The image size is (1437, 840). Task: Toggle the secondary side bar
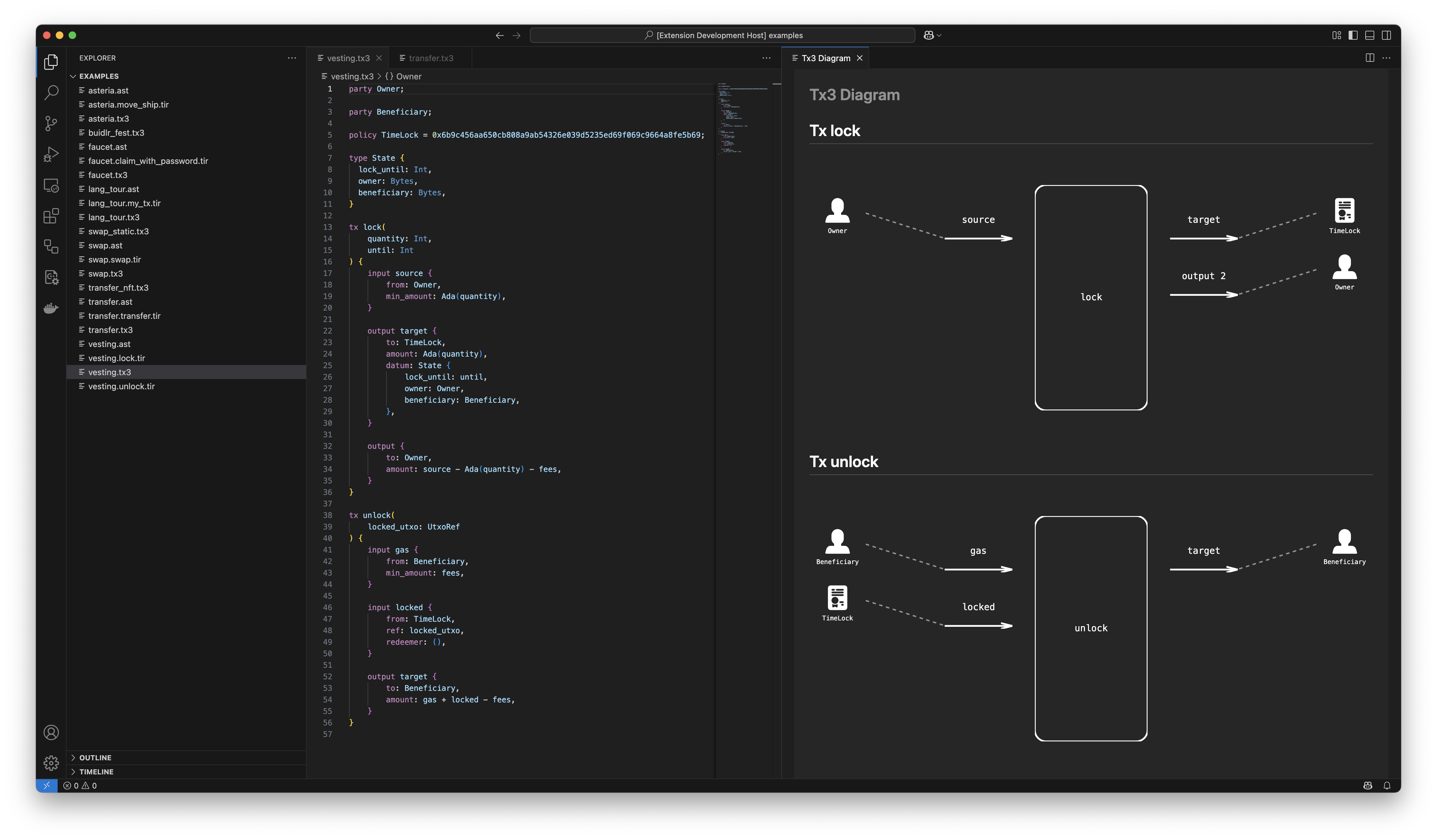pos(1386,35)
